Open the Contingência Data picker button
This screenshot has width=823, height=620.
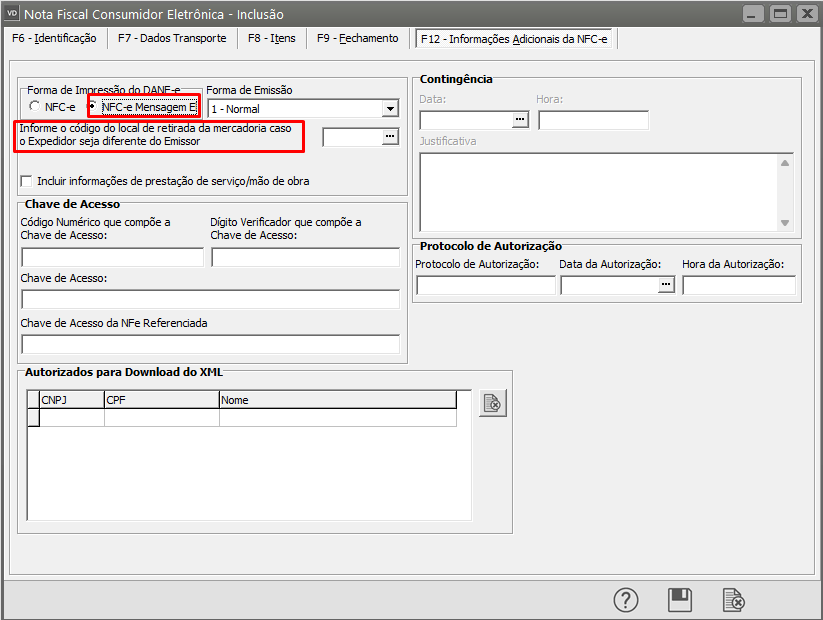coord(520,120)
